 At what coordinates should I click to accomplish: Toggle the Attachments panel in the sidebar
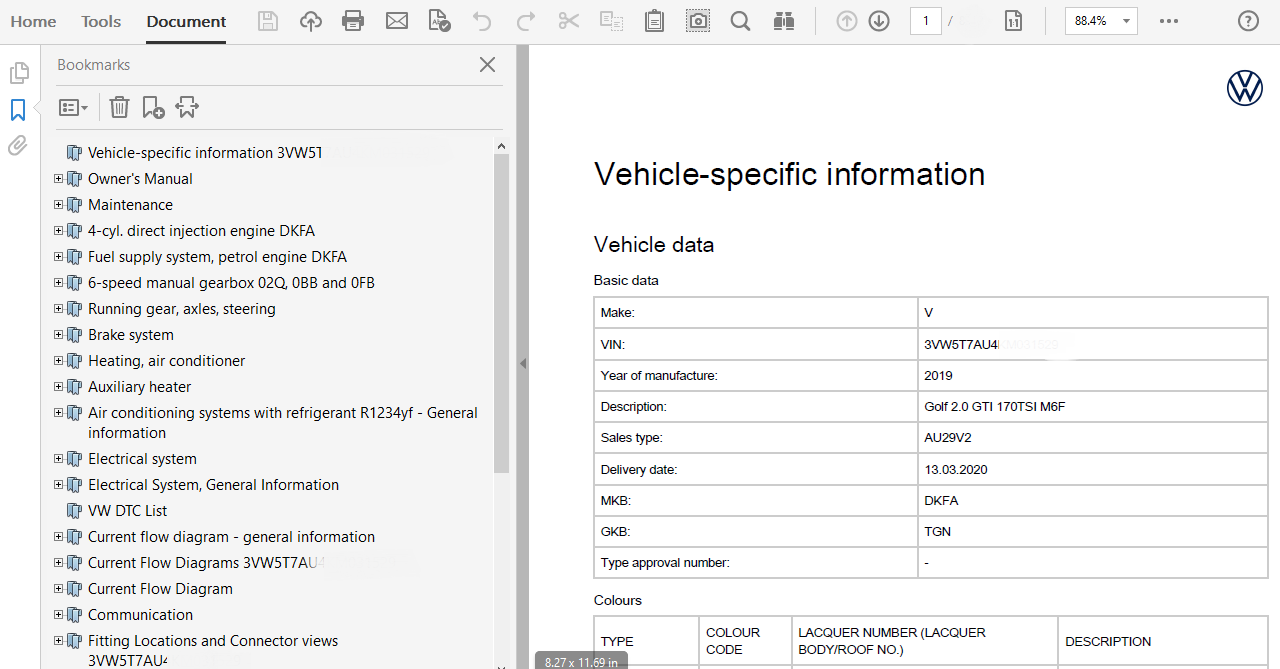click(x=17, y=145)
